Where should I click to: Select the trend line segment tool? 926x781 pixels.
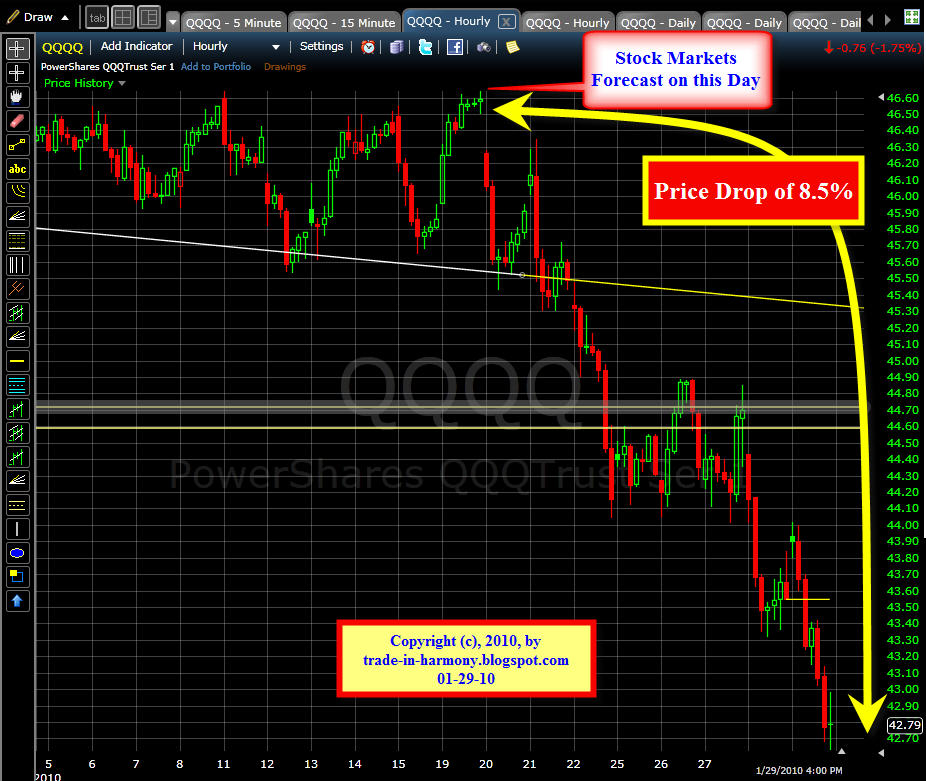coord(17,145)
